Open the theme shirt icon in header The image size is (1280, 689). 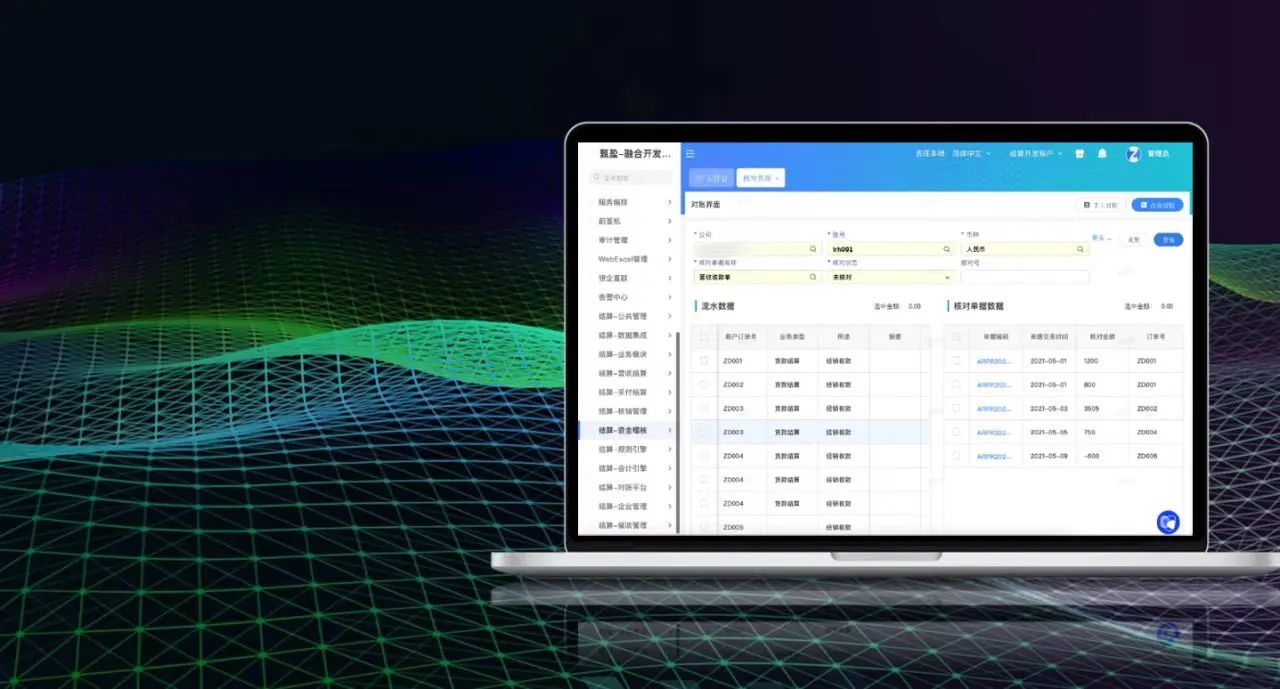tap(1079, 154)
